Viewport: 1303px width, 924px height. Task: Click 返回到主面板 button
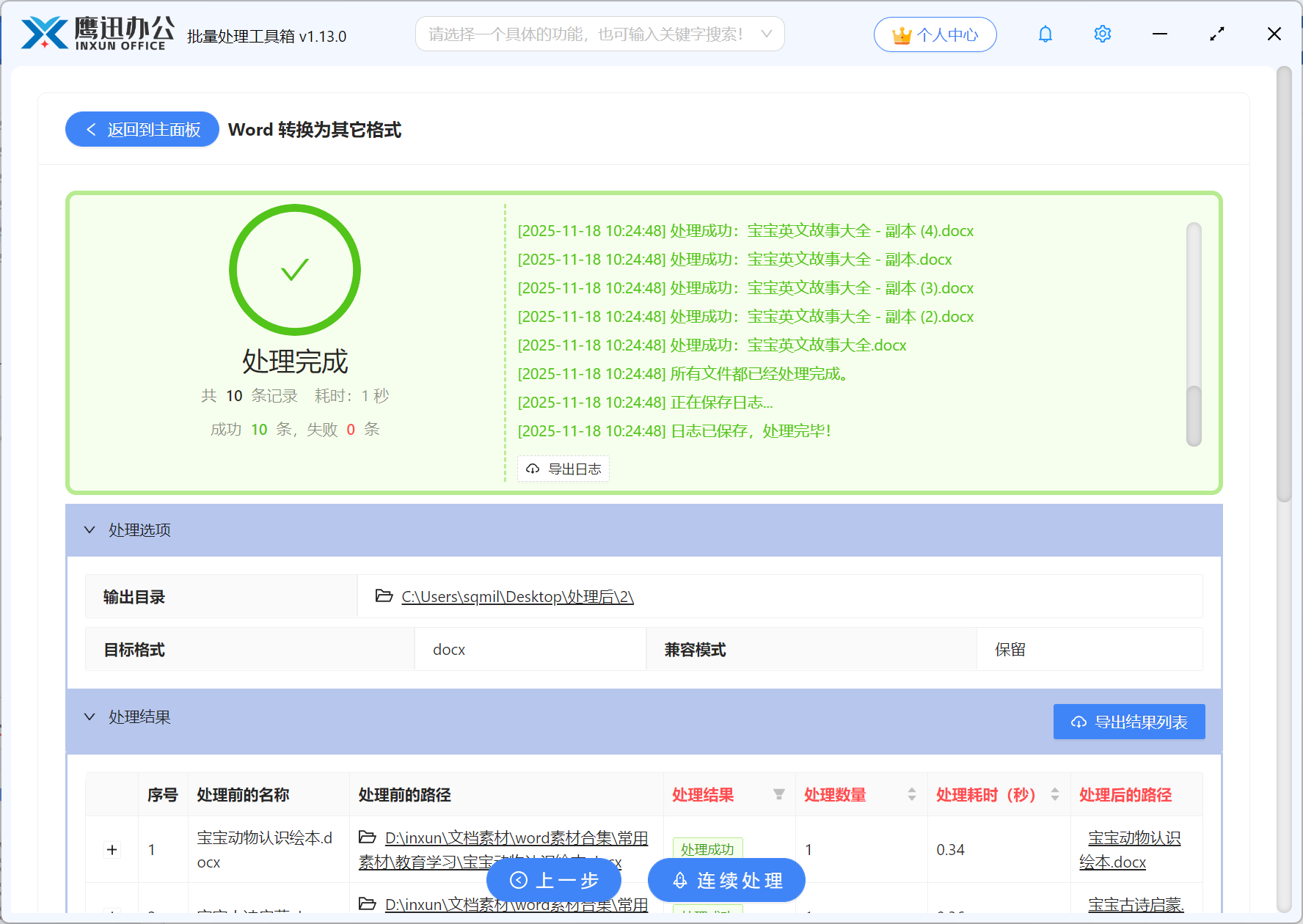[142, 129]
